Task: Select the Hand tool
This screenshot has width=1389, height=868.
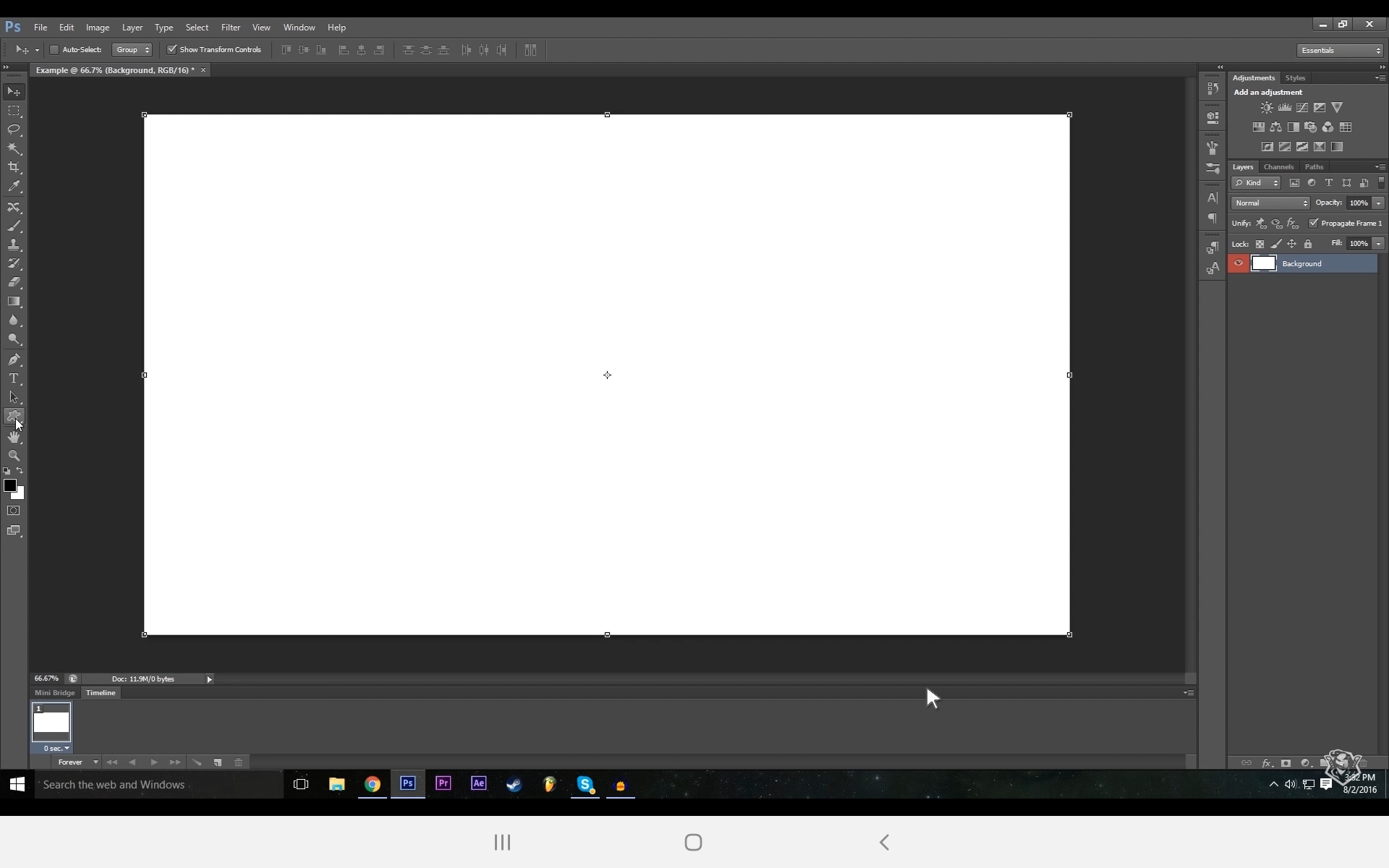Action: coord(14,437)
